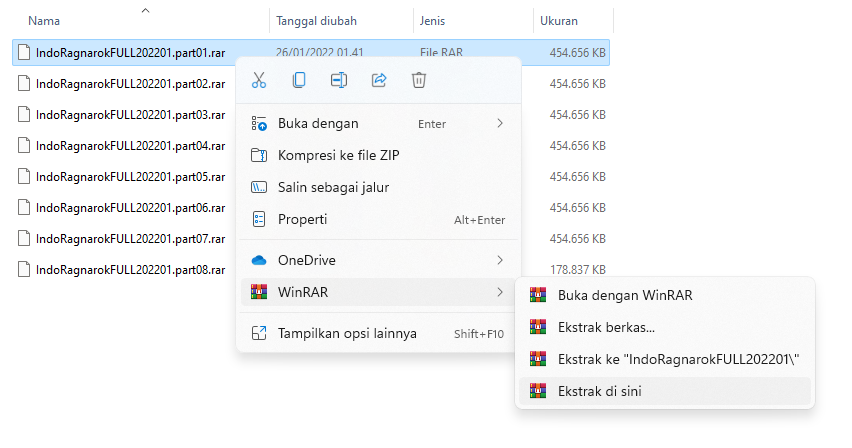Click the Share icon in context menu

379,80
